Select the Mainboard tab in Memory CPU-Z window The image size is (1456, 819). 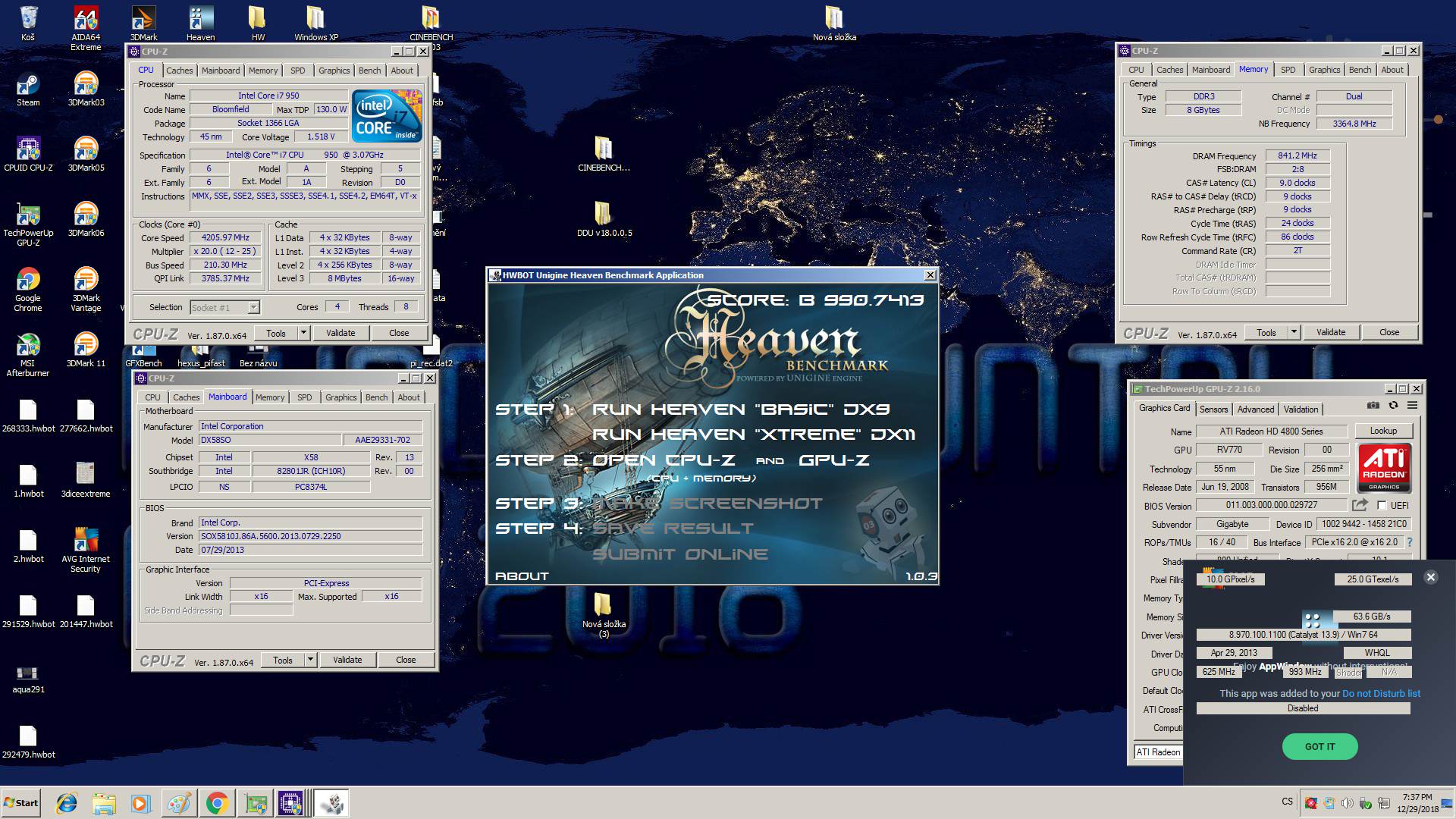[x=1210, y=70]
